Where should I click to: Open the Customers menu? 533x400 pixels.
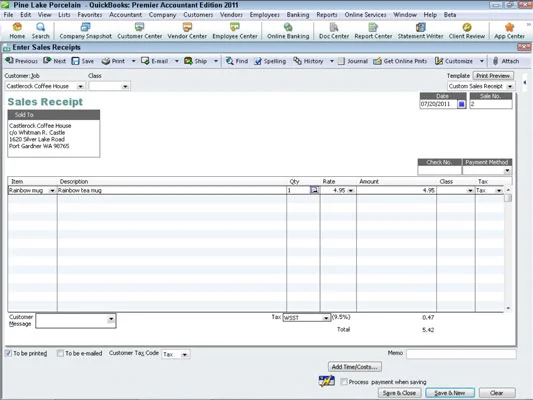point(198,15)
